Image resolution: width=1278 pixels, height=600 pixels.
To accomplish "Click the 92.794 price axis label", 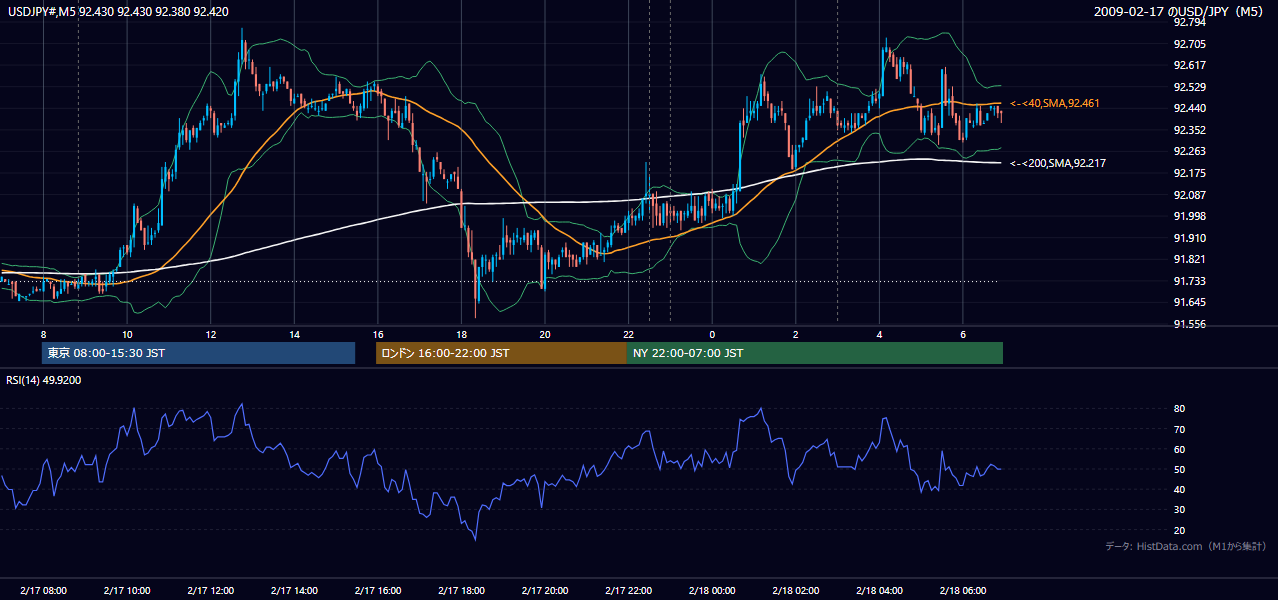I will [x=1190, y=22].
